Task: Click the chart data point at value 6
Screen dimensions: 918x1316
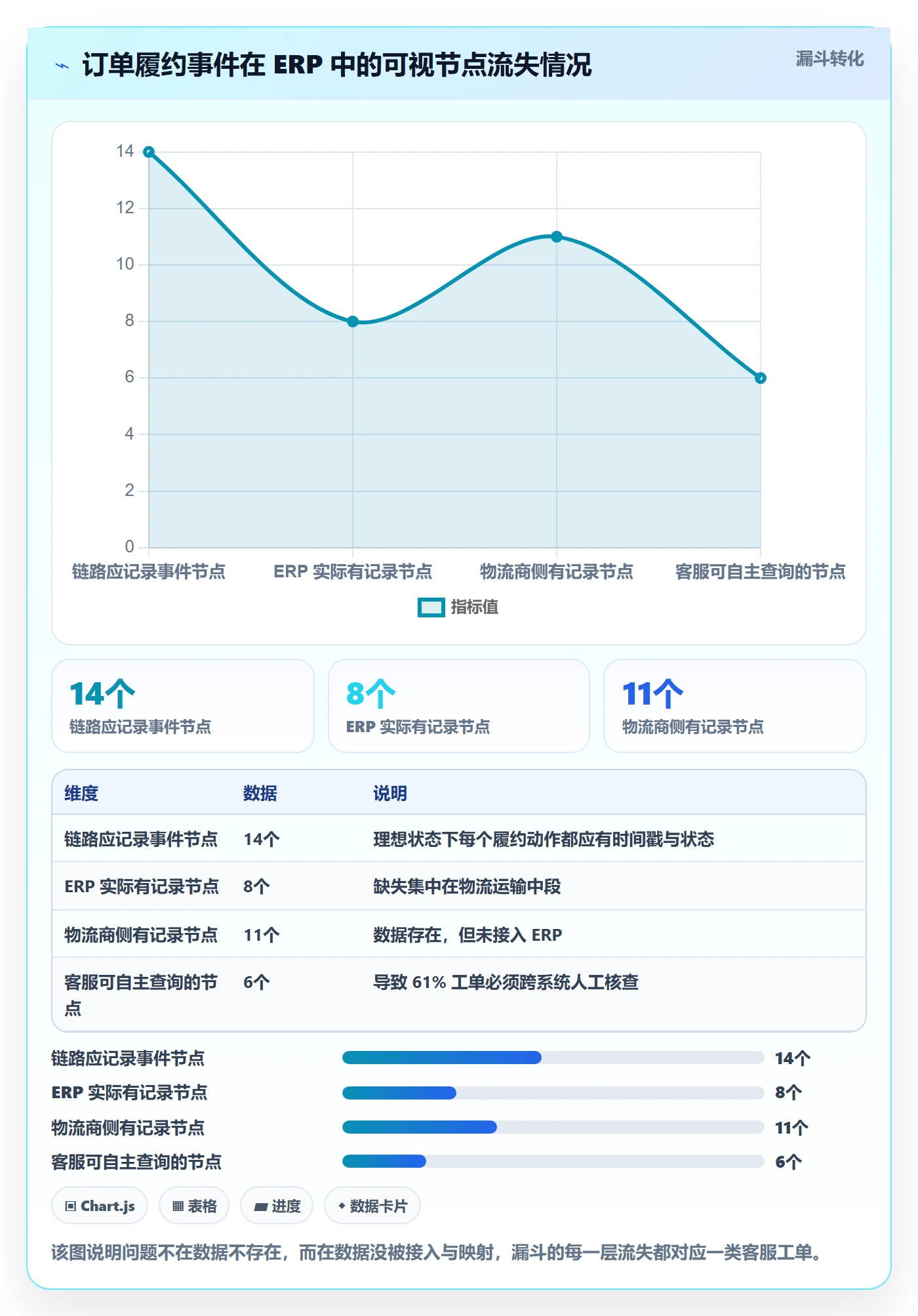Action: (x=761, y=378)
